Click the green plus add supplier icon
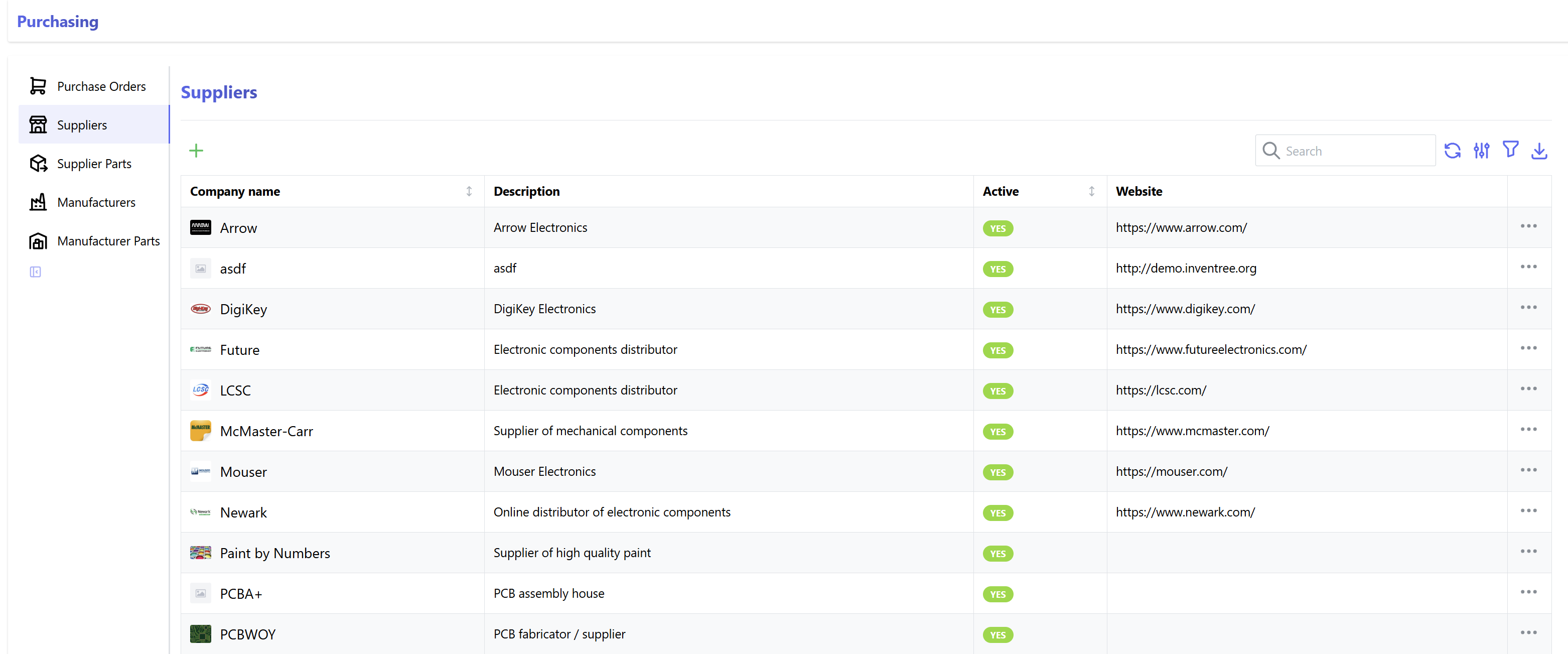Image resolution: width=1568 pixels, height=654 pixels. (196, 151)
